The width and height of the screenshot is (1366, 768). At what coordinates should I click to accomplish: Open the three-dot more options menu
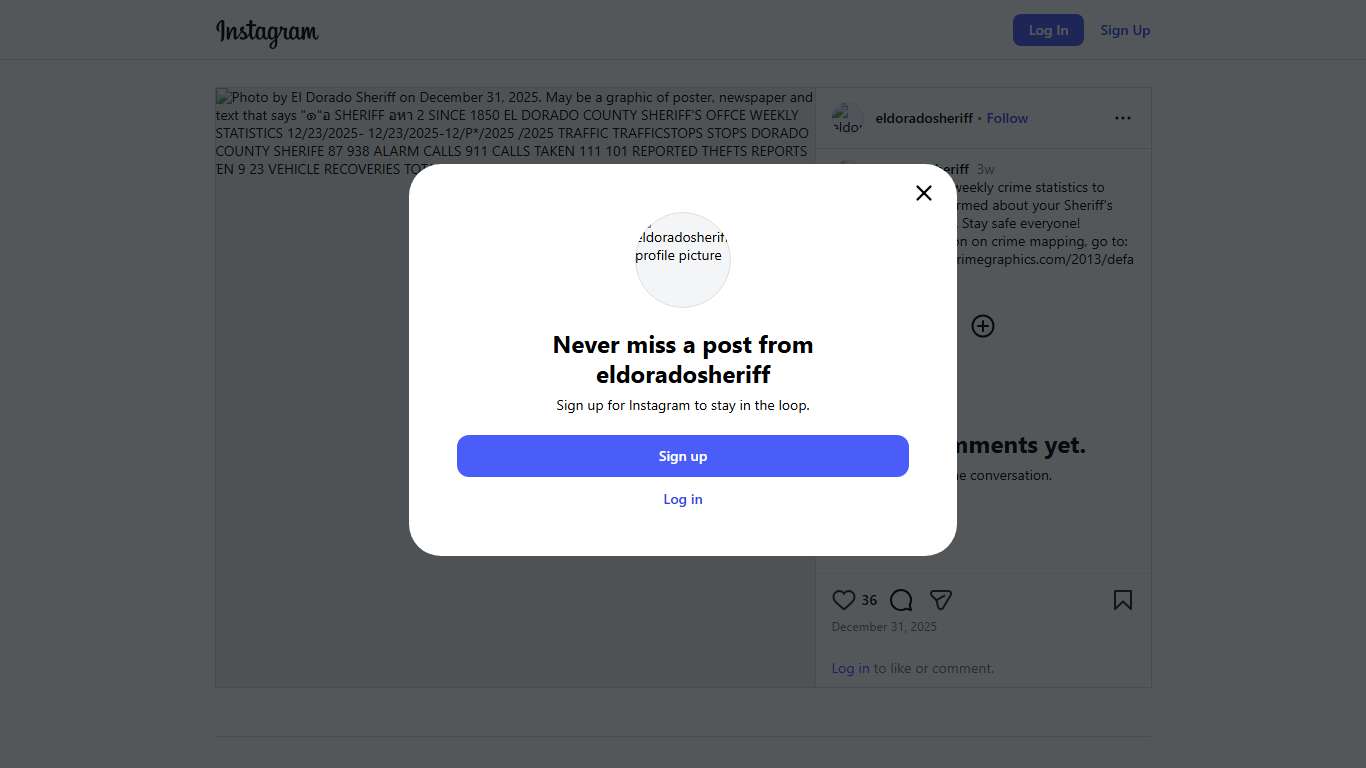pos(1123,118)
